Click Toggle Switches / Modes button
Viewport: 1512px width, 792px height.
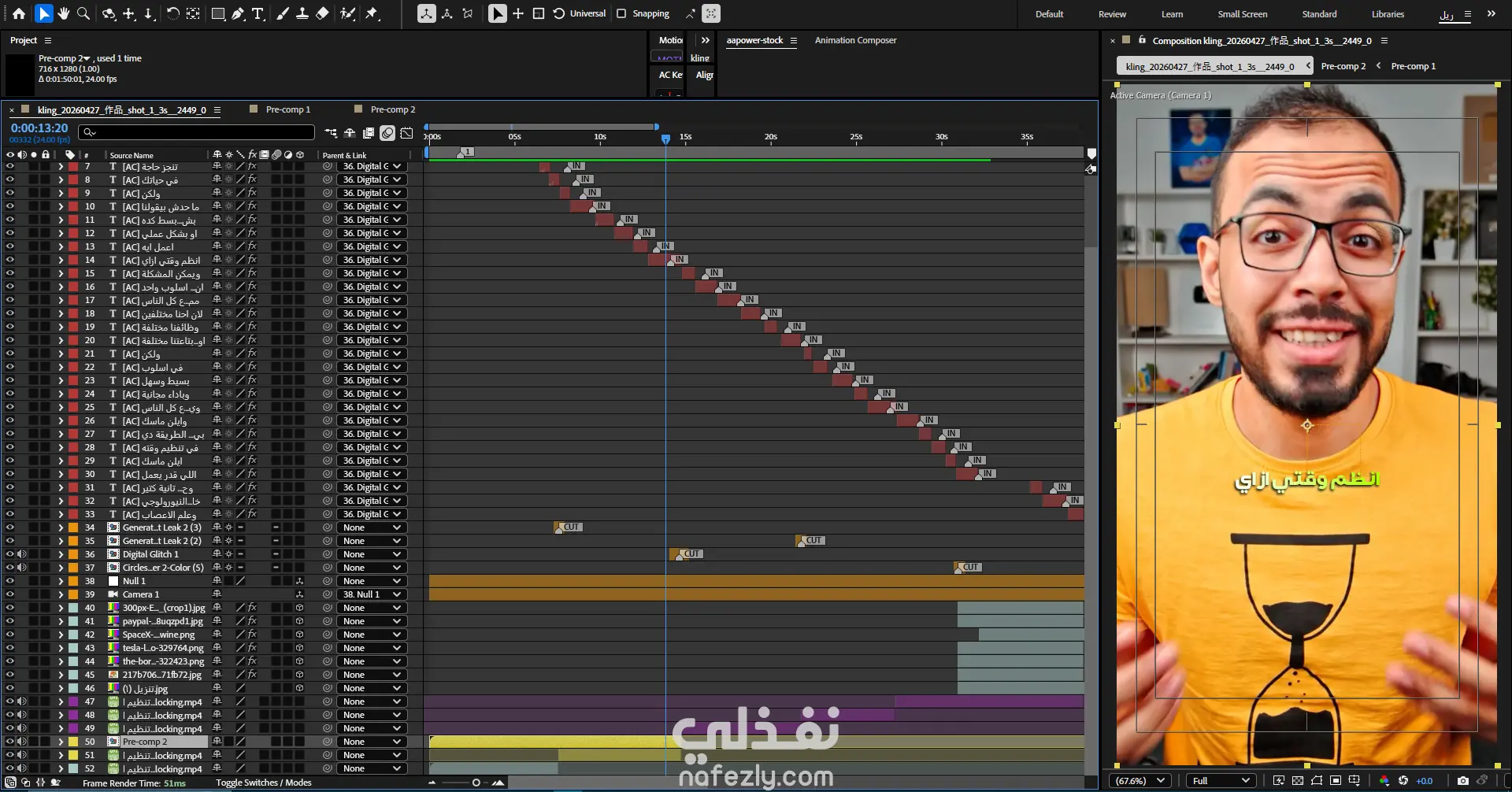click(264, 783)
